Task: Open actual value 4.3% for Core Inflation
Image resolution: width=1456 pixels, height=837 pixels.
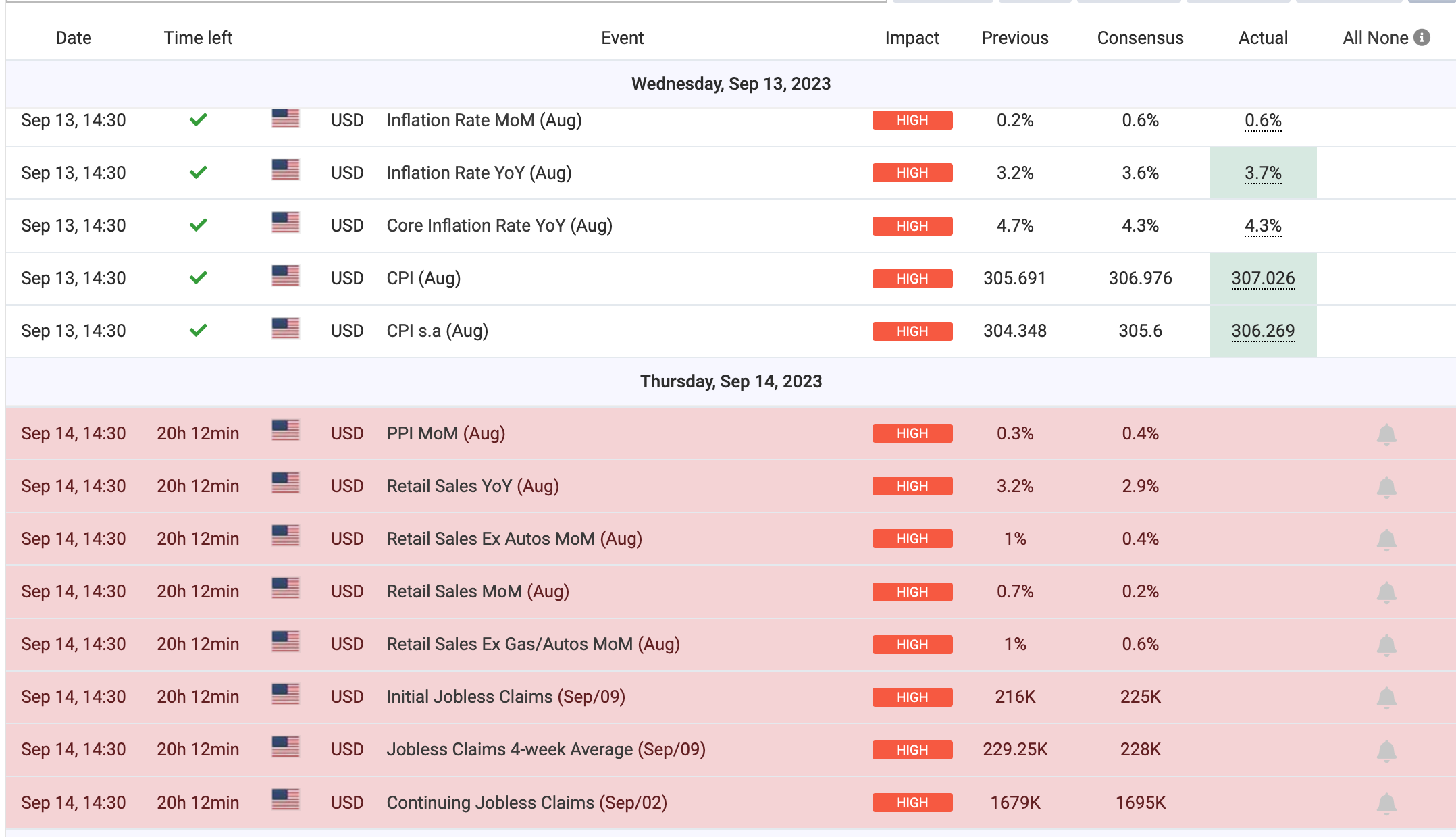Action: (1263, 226)
